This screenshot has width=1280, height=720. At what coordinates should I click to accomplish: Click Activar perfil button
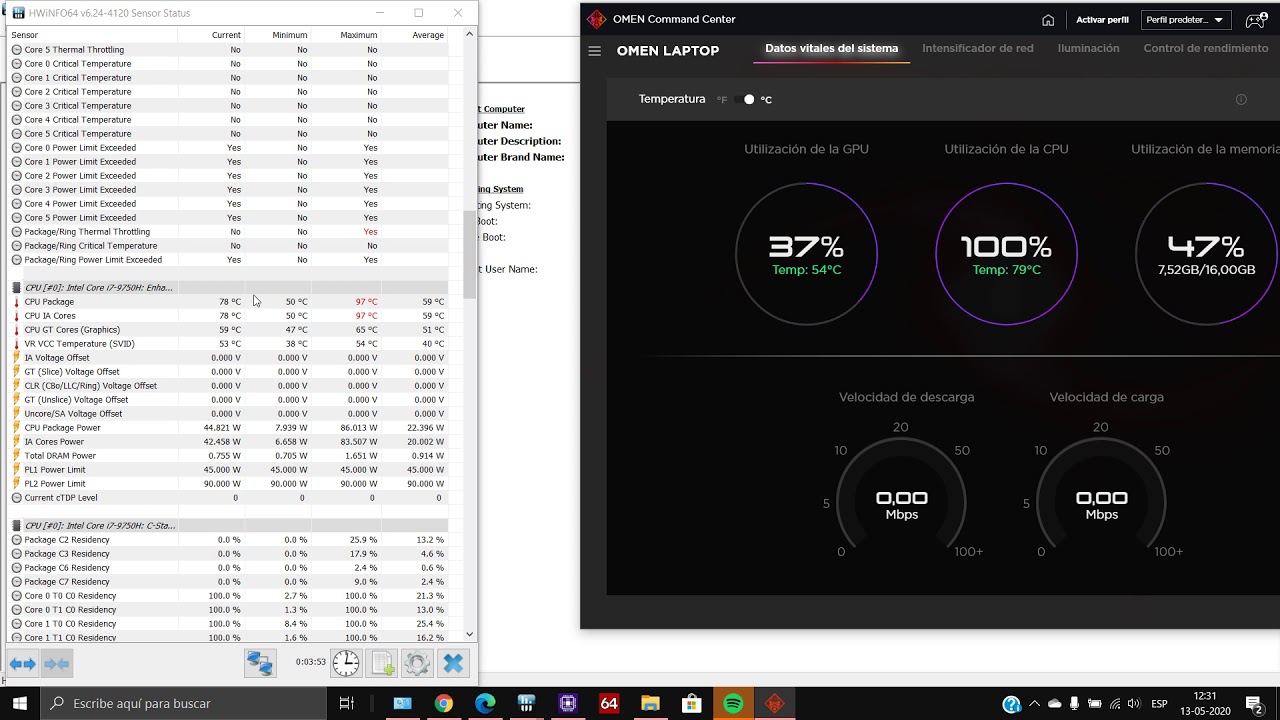(1102, 20)
